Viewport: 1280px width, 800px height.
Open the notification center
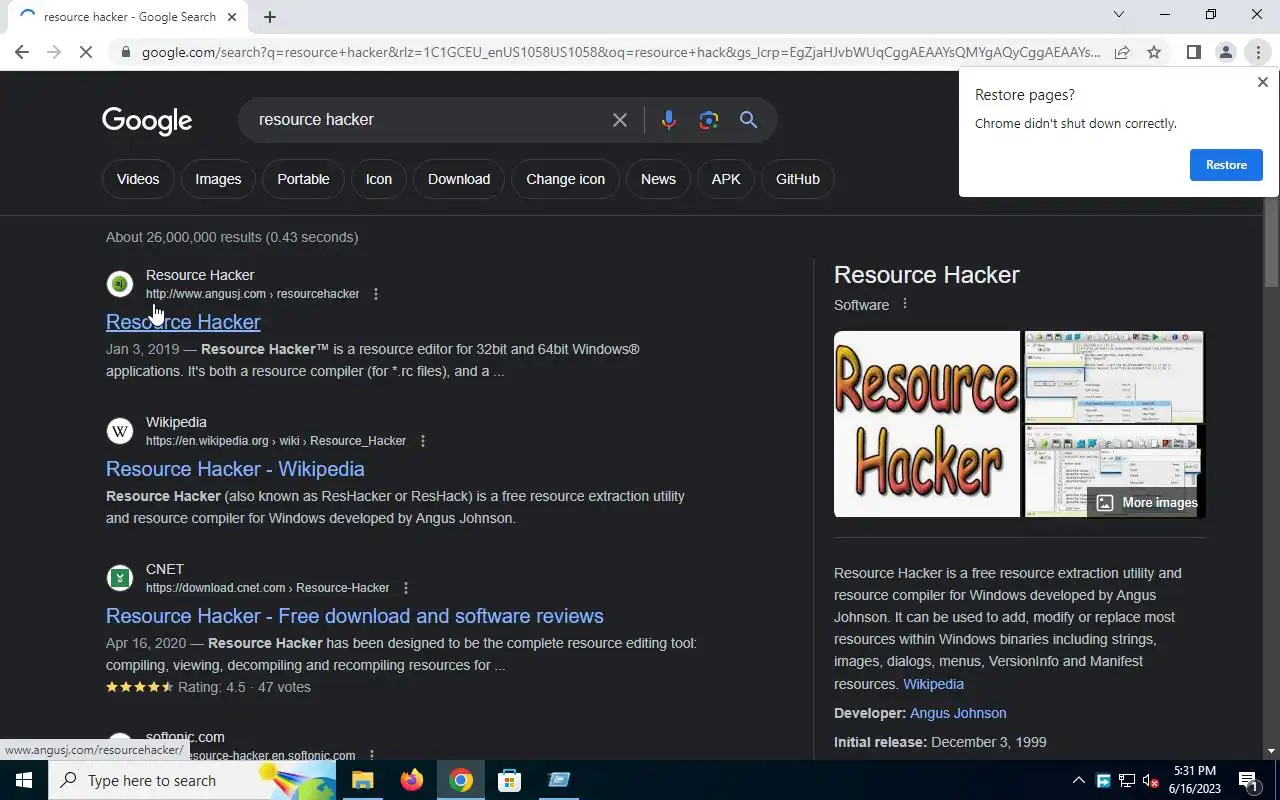tap(1250, 780)
